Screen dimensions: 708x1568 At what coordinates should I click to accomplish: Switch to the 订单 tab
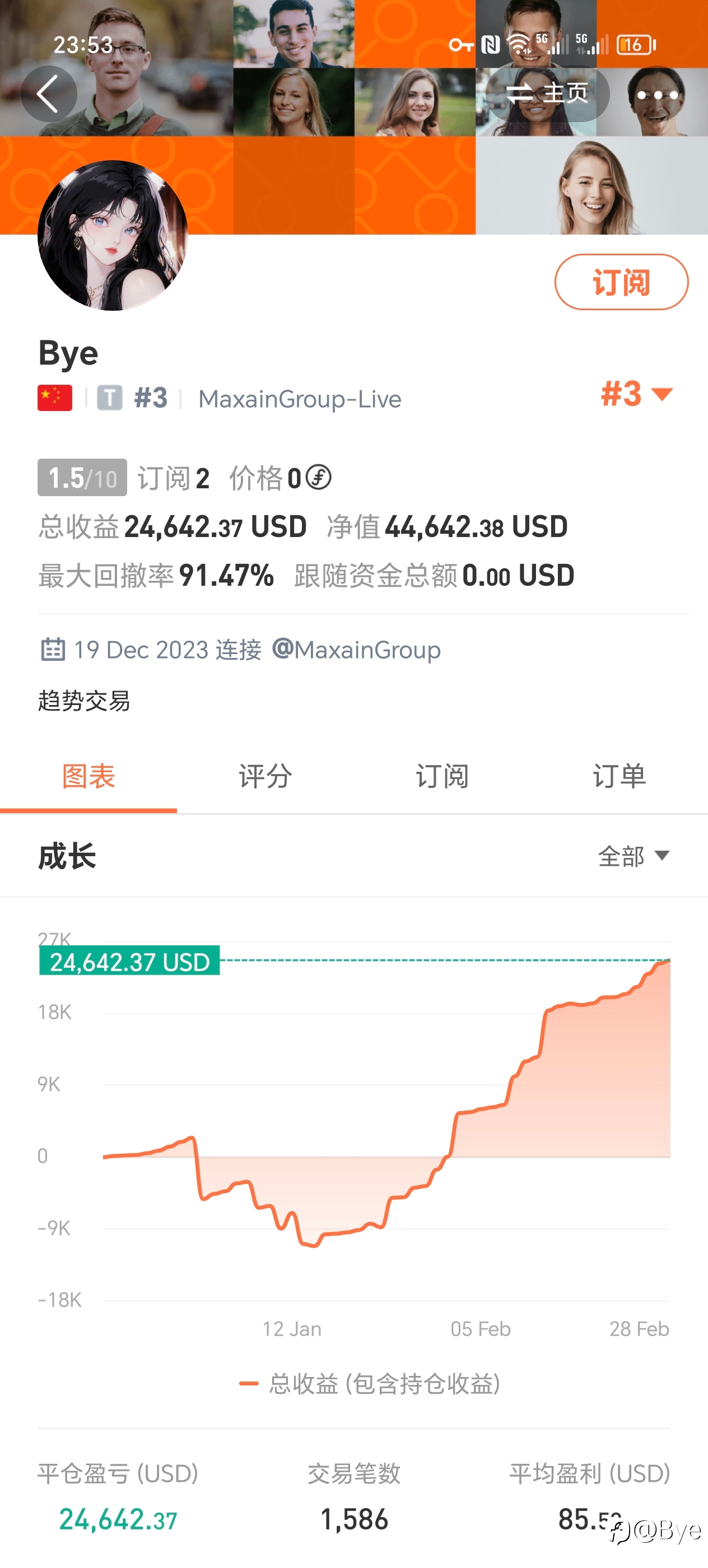[x=619, y=777]
